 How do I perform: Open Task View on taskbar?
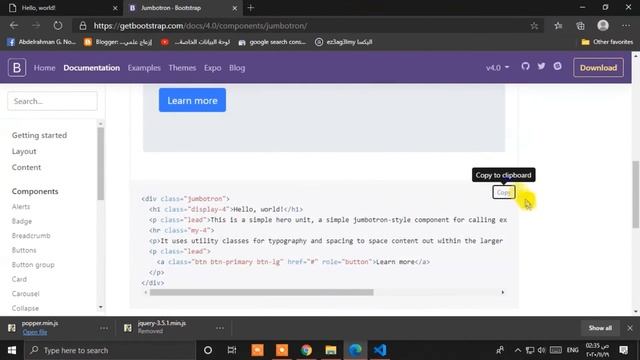click(x=232, y=350)
